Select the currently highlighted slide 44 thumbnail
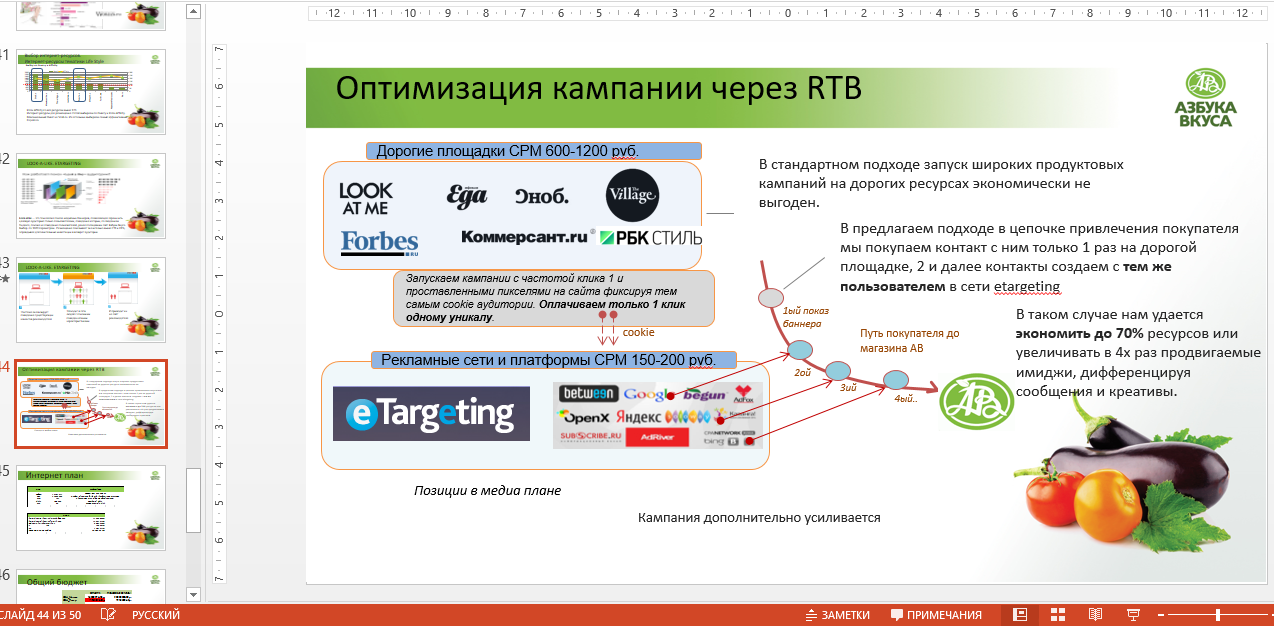Viewport: 1274px width, 626px height. [90, 404]
